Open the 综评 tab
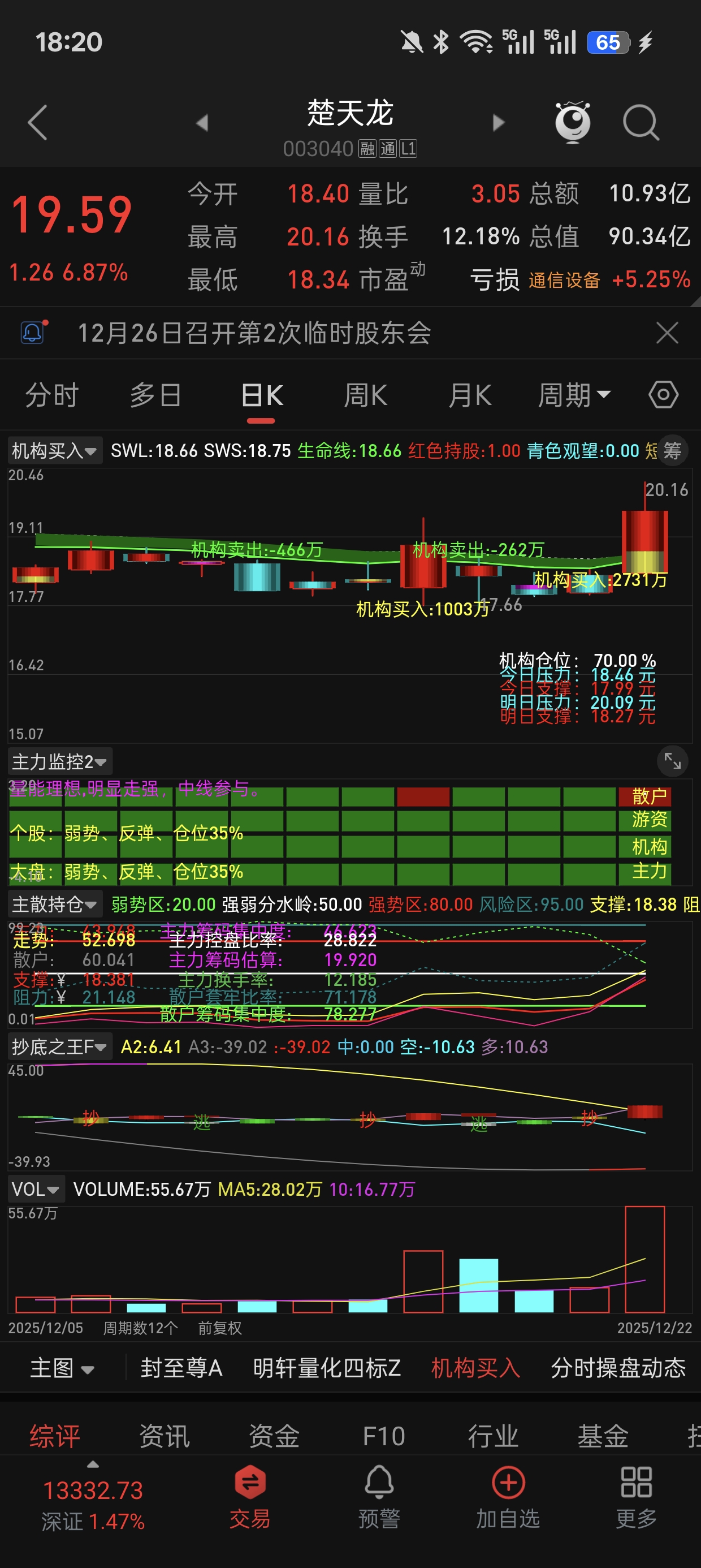The width and height of the screenshot is (701, 1568). point(55,1436)
